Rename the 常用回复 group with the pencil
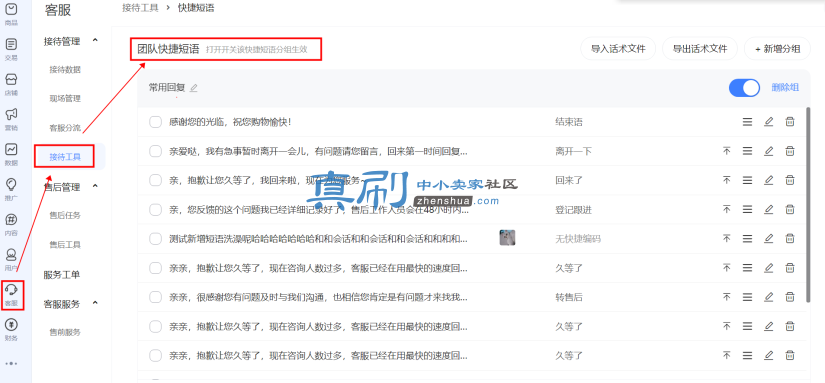The width and height of the screenshot is (825, 383). coord(194,88)
